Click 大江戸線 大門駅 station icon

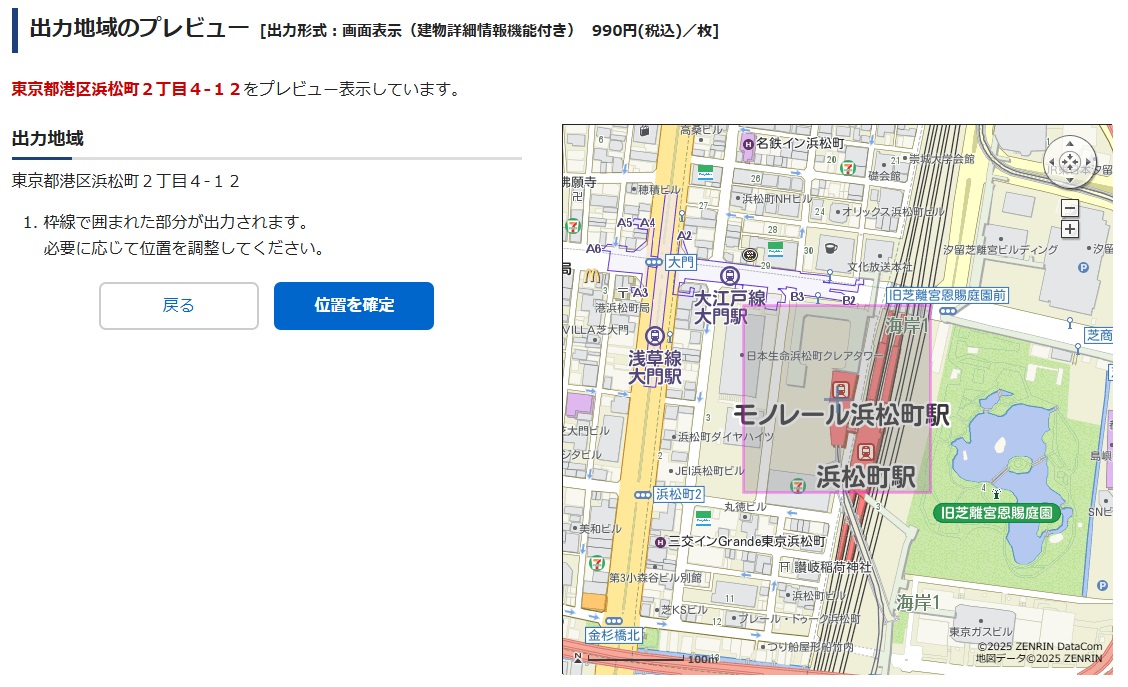tap(729, 276)
